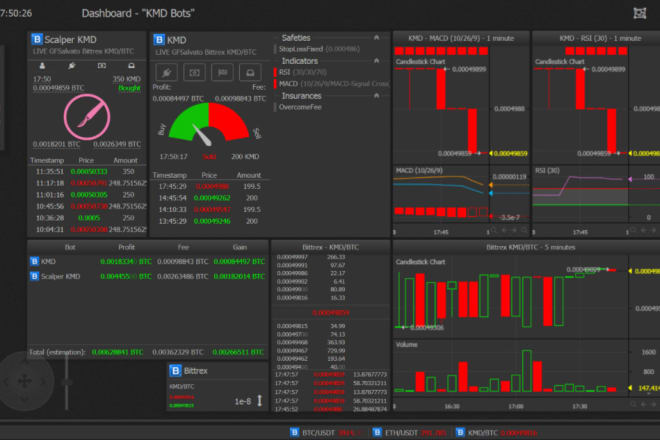This screenshot has width=660, height=440.
Task: Click the Gain column header in bot table
Action: point(240,247)
